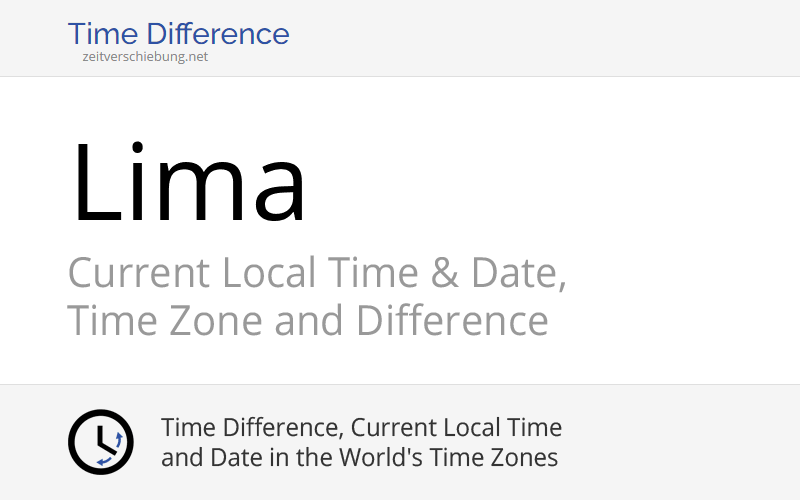Click "Time Difference," at the footer text start
800x500 pixels.
click(252, 428)
